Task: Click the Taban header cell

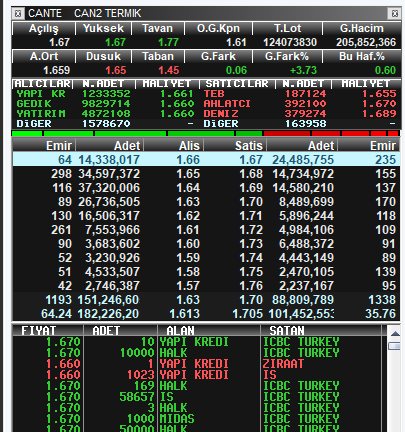Action: (x=158, y=56)
